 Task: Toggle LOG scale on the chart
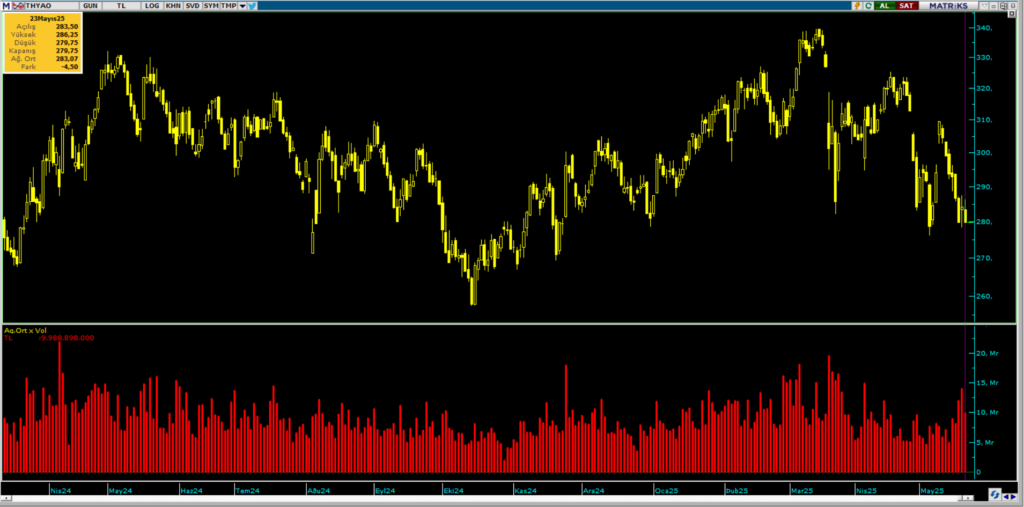pyautogui.click(x=151, y=6)
